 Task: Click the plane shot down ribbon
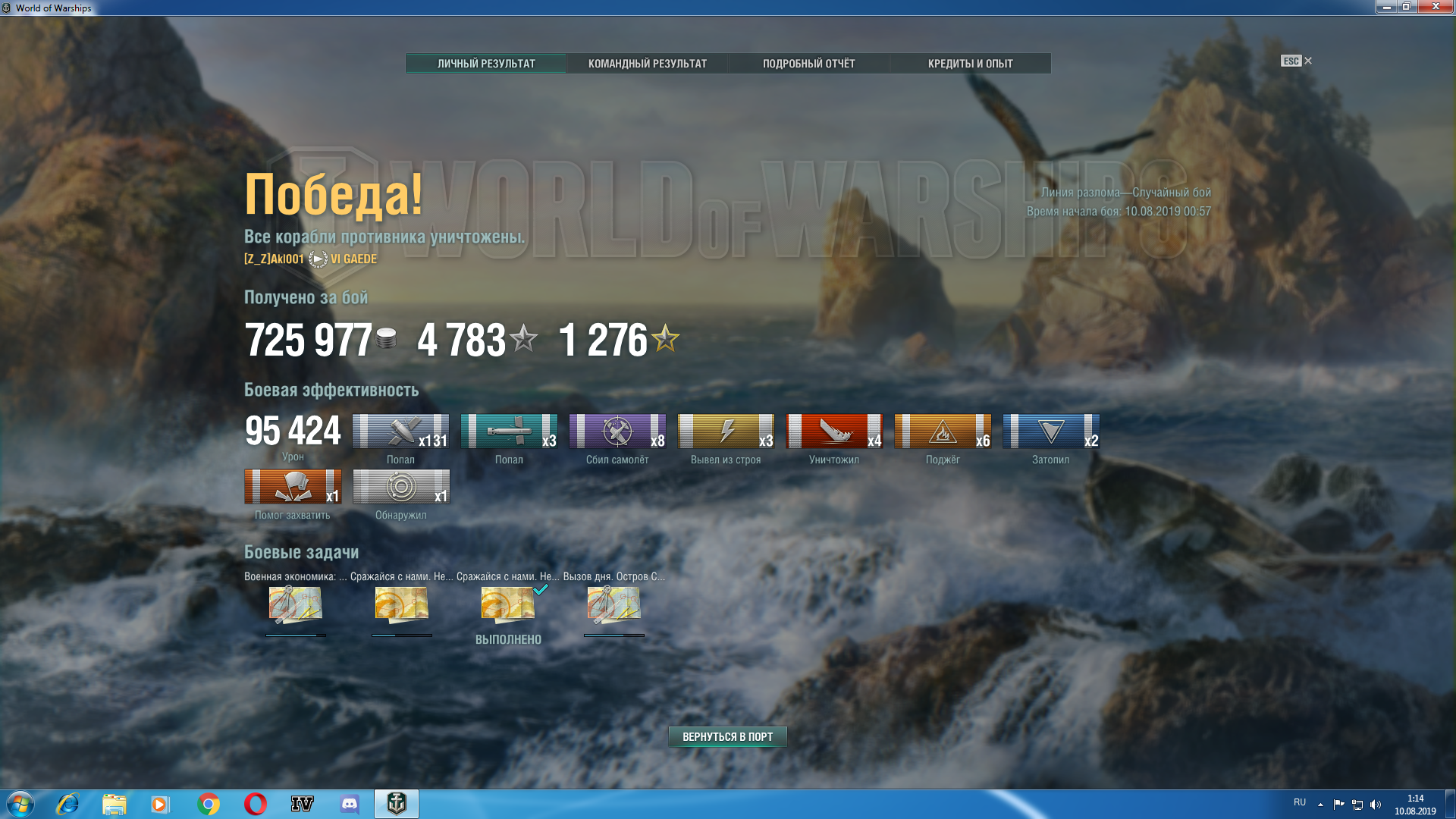(617, 431)
